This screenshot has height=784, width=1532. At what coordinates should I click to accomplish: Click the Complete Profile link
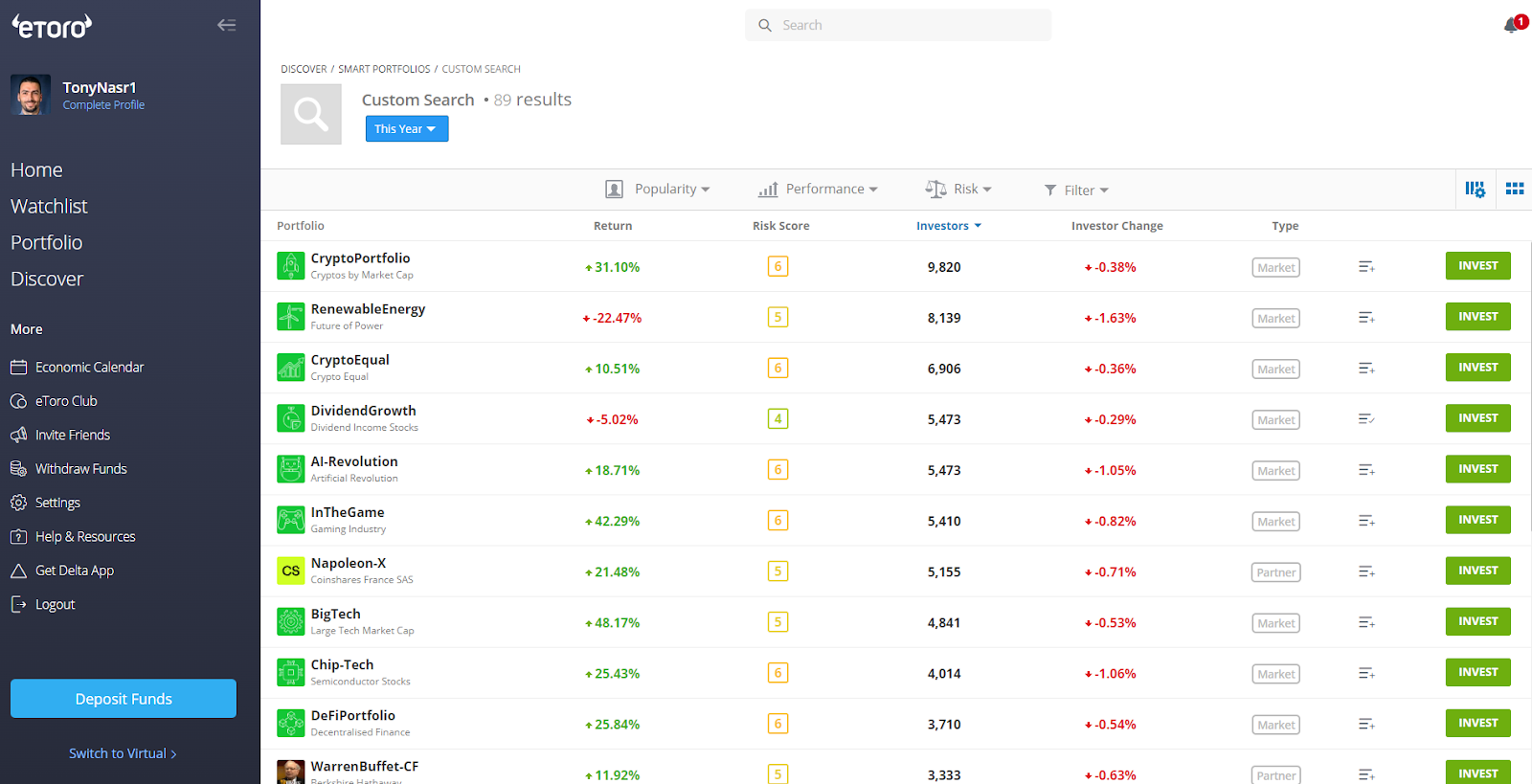click(103, 105)
